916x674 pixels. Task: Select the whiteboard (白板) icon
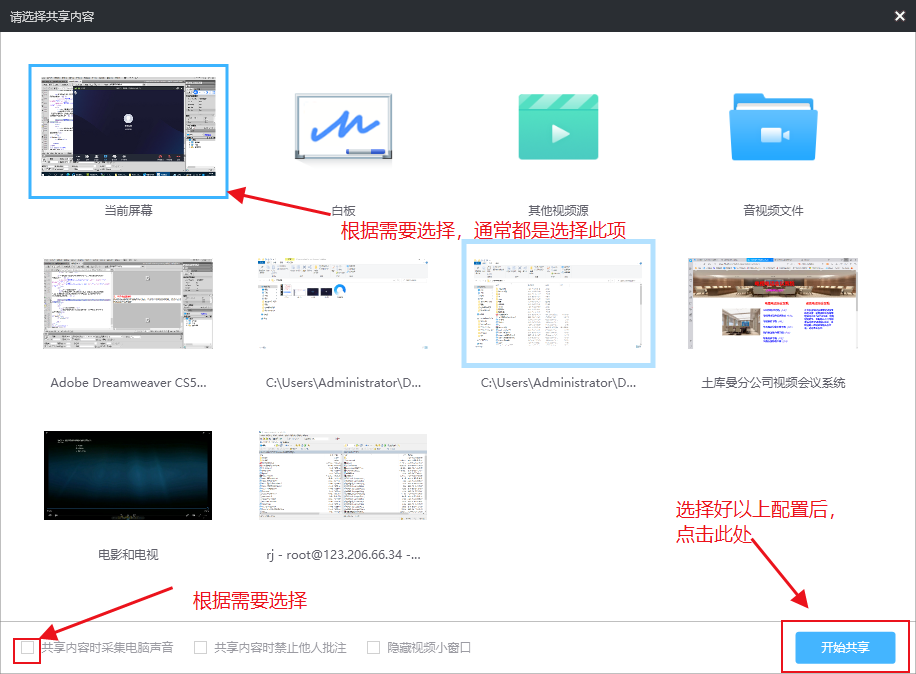[343, 126]
